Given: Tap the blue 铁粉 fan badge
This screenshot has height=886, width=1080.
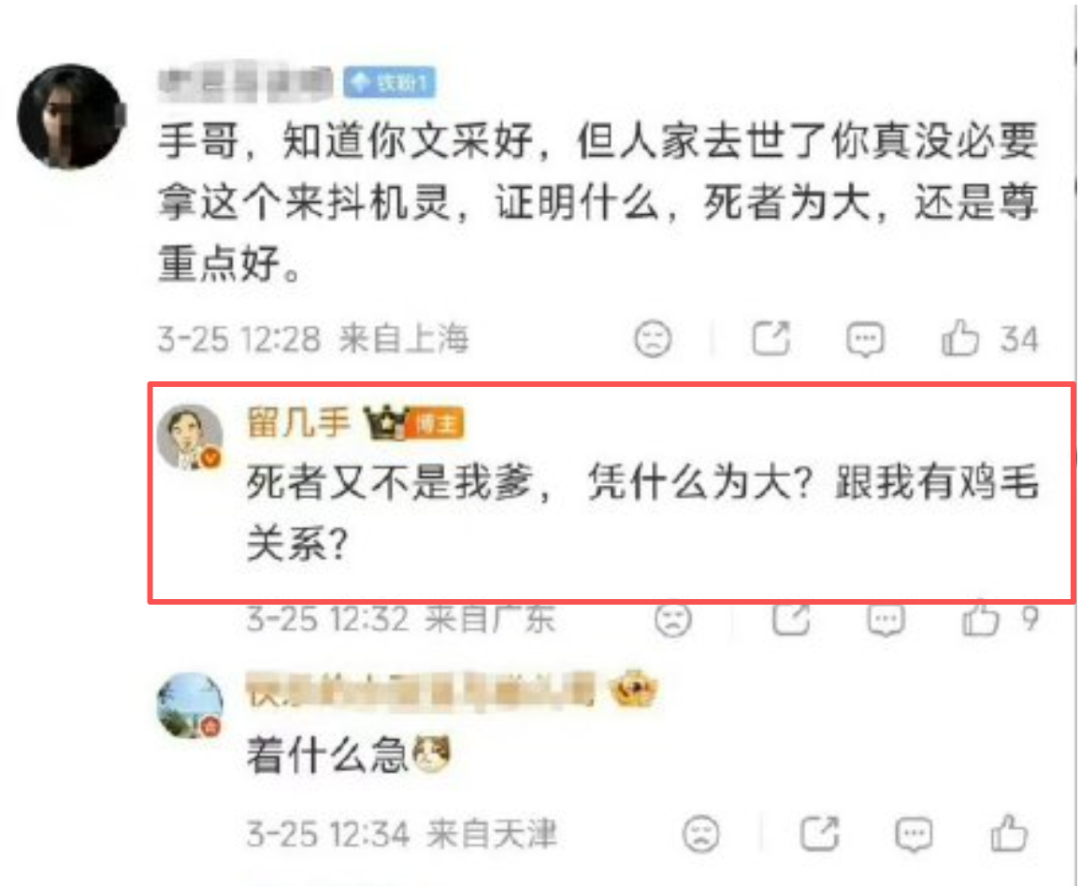Looking at the screenshot, I should click(389, 83).
